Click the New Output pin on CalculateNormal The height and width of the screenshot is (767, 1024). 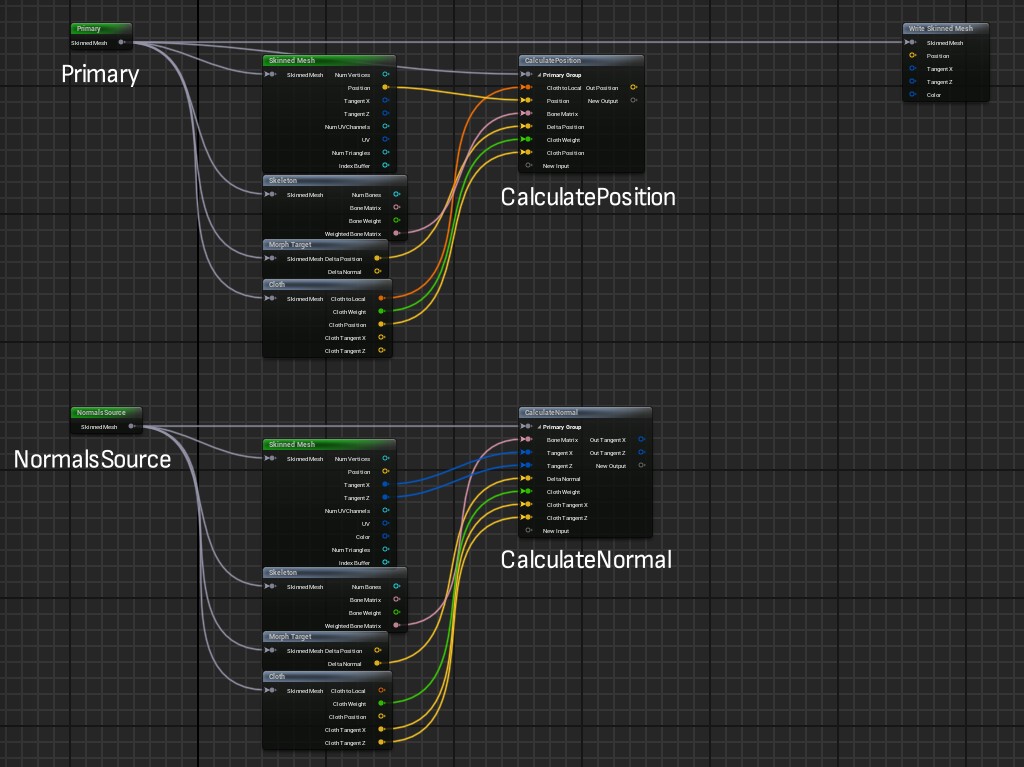coord(641,466)
